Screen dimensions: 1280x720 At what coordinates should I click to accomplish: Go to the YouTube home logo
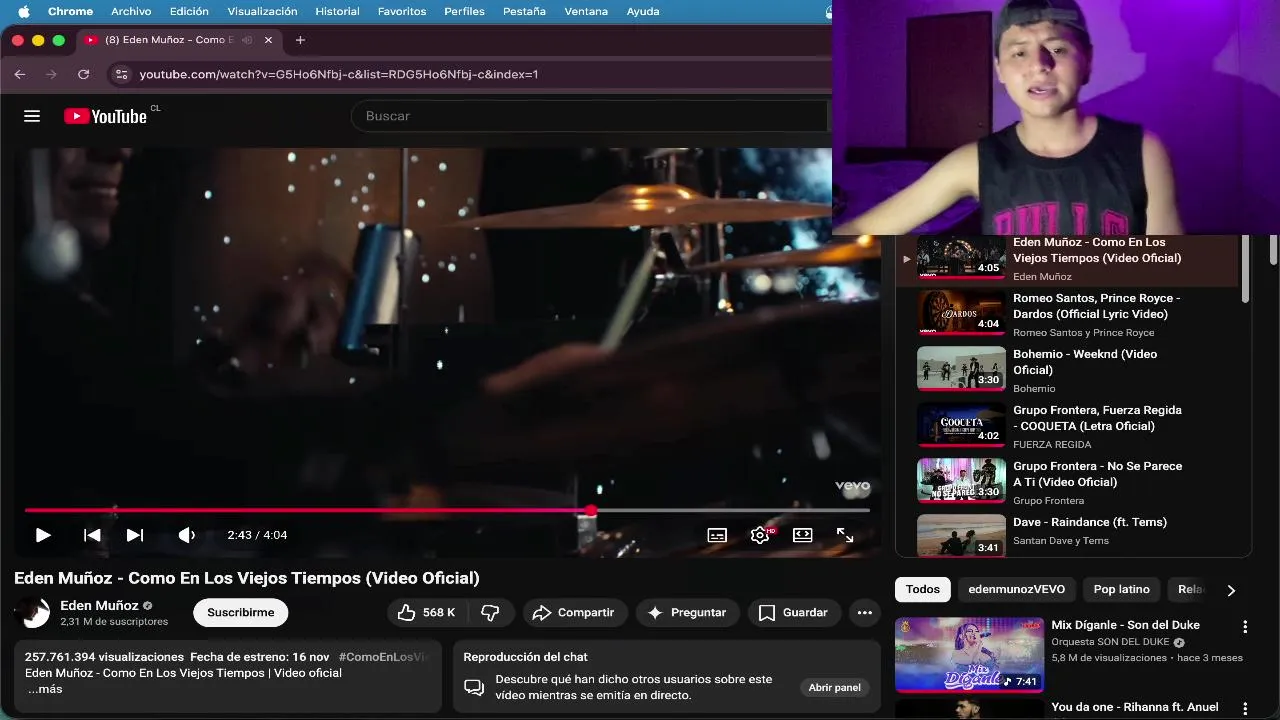[105, 116]
